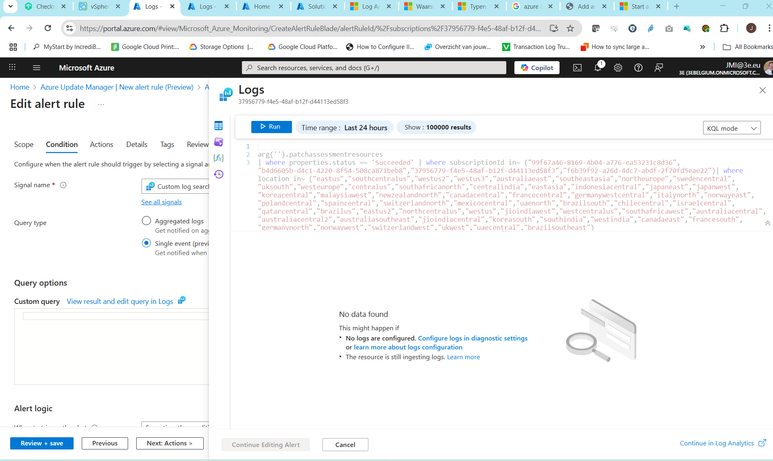Image resolution: width=773 pixels, height=461 pixels.
Task: Click the Microsoft Azure home title
Action: 86,68
